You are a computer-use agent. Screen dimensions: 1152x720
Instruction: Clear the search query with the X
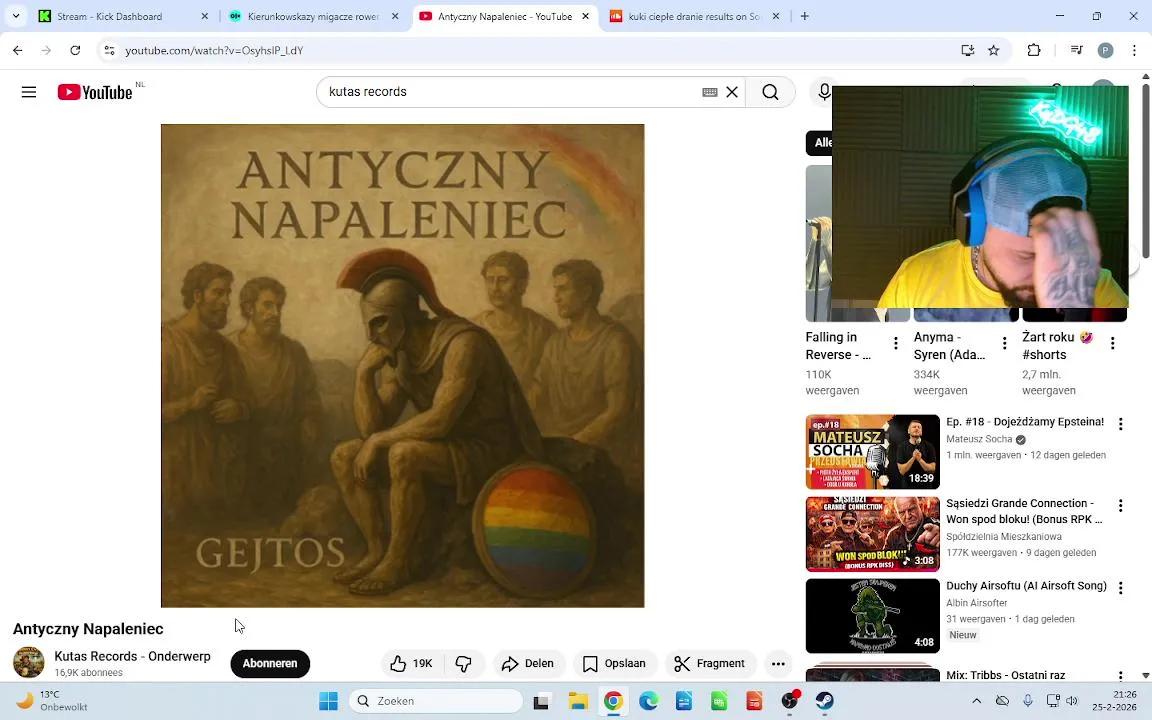click(x=732, y=92)
